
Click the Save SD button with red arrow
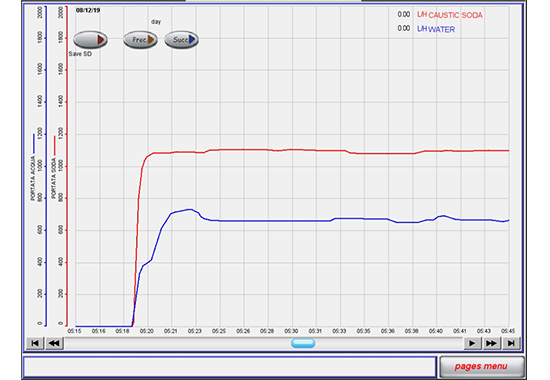click(x=90, y=39)
